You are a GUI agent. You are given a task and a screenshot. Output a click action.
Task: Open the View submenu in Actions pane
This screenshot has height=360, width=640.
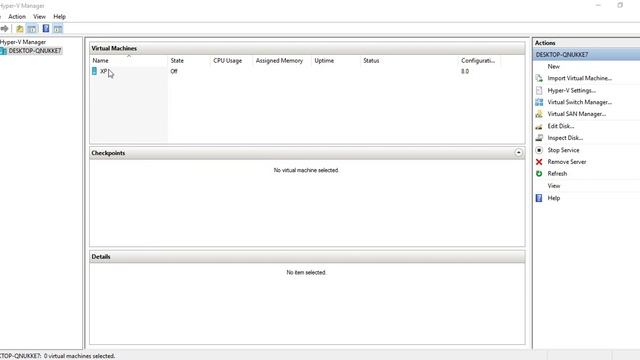[x=554, y=186]
